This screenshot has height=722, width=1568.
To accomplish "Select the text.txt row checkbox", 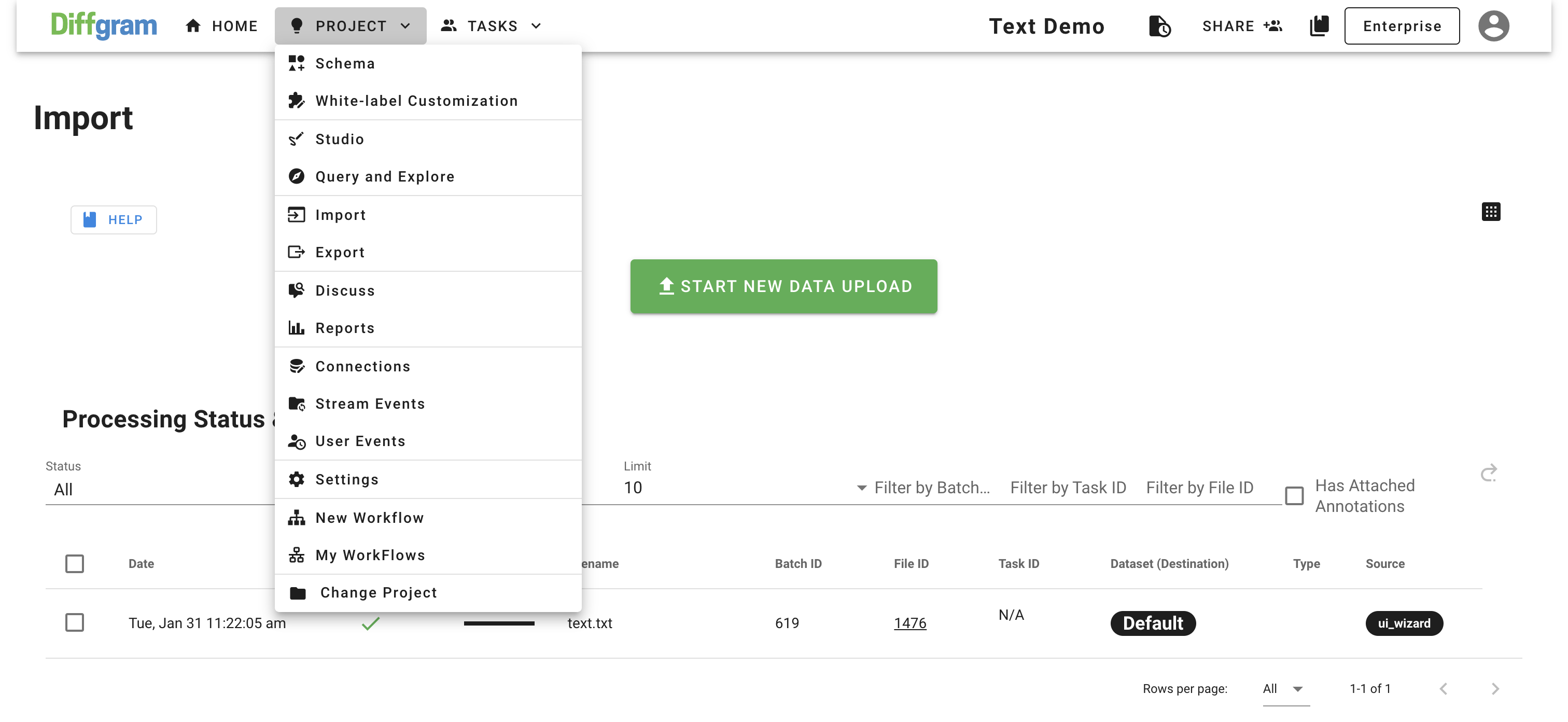I will pos(74,622).
